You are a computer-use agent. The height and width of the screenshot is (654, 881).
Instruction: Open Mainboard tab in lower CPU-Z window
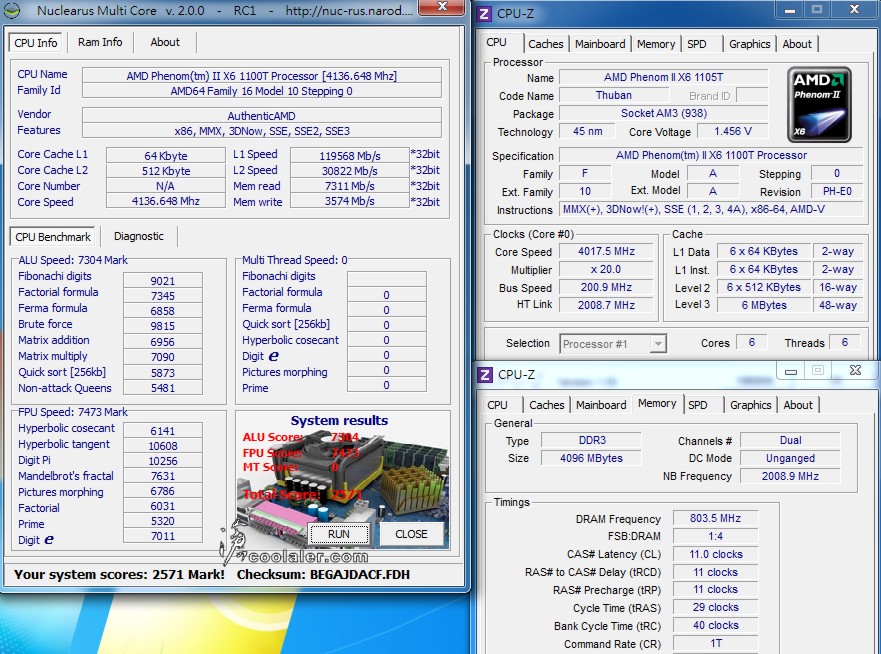coord(601,405)
